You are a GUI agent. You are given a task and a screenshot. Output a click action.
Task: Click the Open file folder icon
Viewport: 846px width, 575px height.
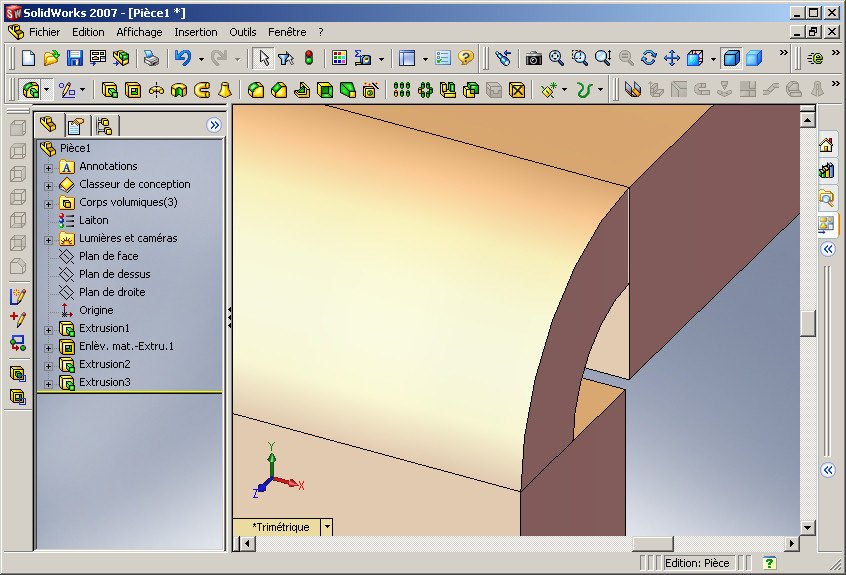[x=51, y=58]
